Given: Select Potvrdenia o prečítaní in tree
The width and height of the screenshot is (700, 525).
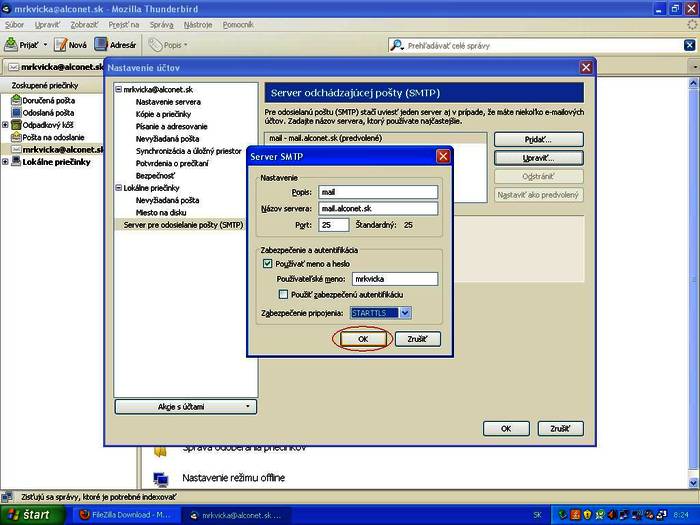Looking at the screenshot, I should click(172, 163).
